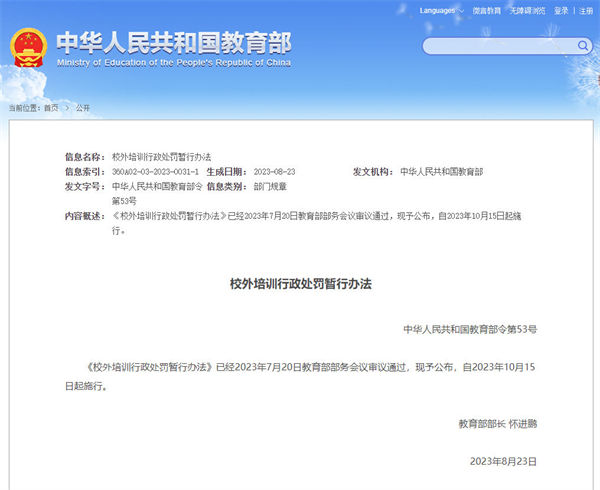The width and height of the screenshot is (600, 490).
Task: Open the Languages dropdown
Action: (441, 11)
